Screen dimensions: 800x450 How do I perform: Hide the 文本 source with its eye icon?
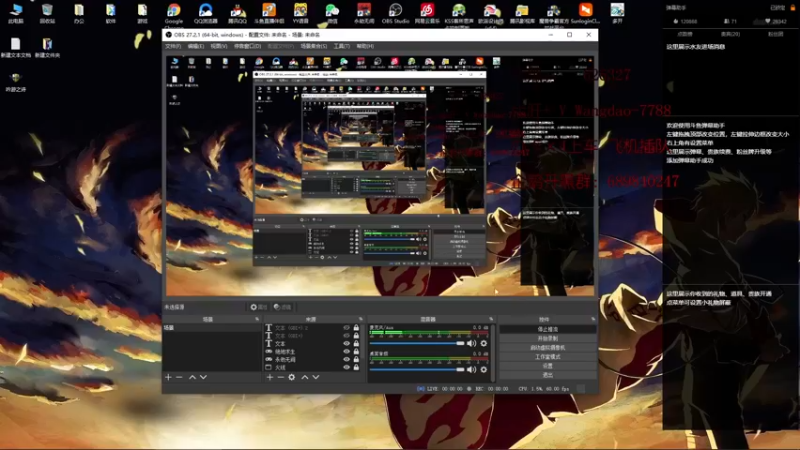point(346,344)
